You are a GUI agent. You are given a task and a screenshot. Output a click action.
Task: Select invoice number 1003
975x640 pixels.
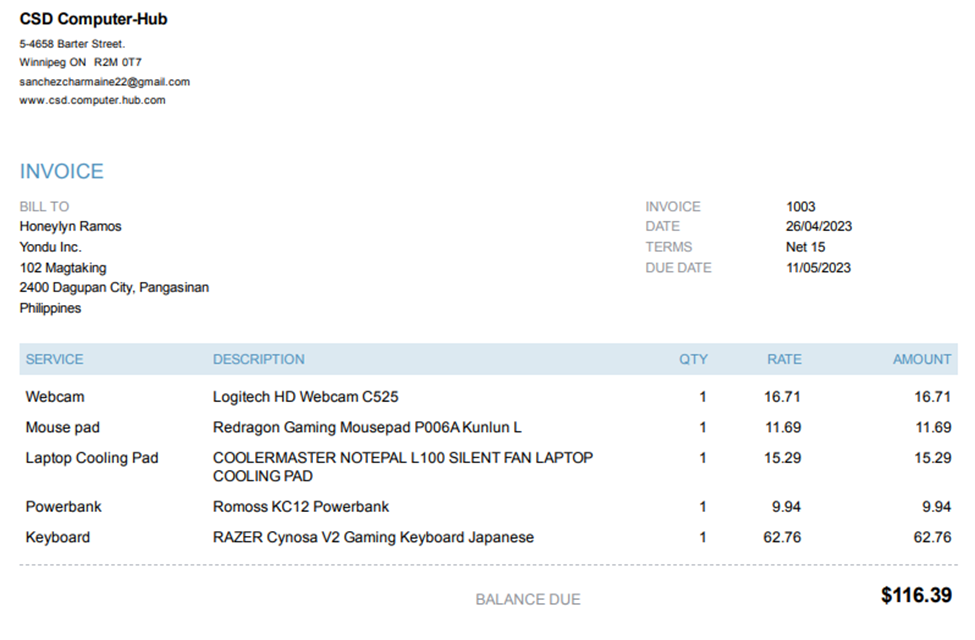pos(800,206)
